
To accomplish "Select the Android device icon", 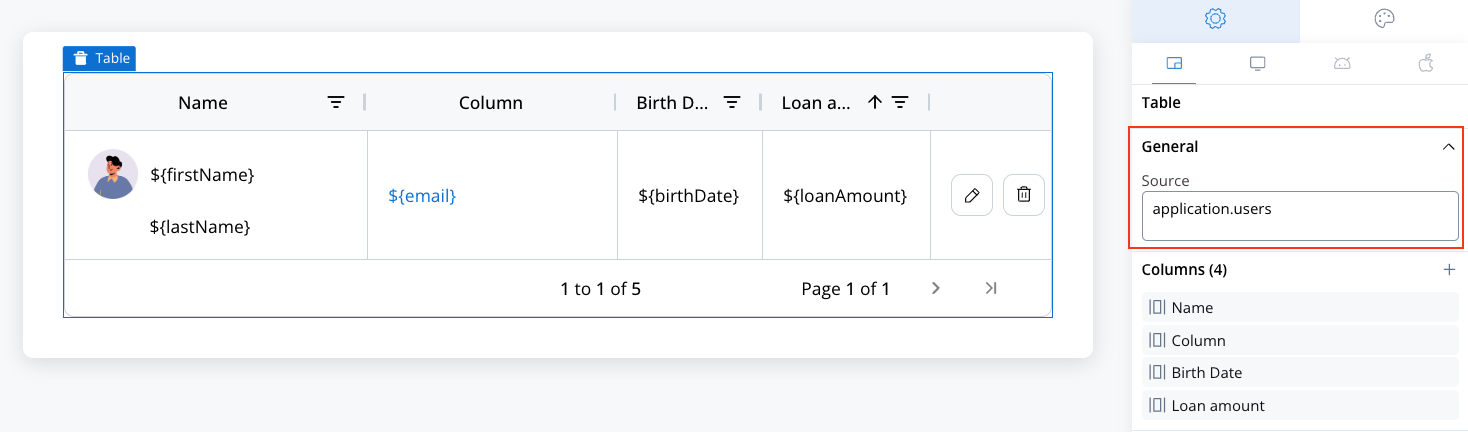I will point(1342,64).
